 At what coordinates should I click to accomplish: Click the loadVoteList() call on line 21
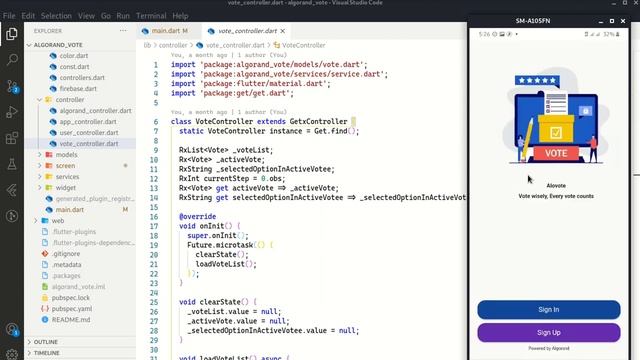point(226,264)
